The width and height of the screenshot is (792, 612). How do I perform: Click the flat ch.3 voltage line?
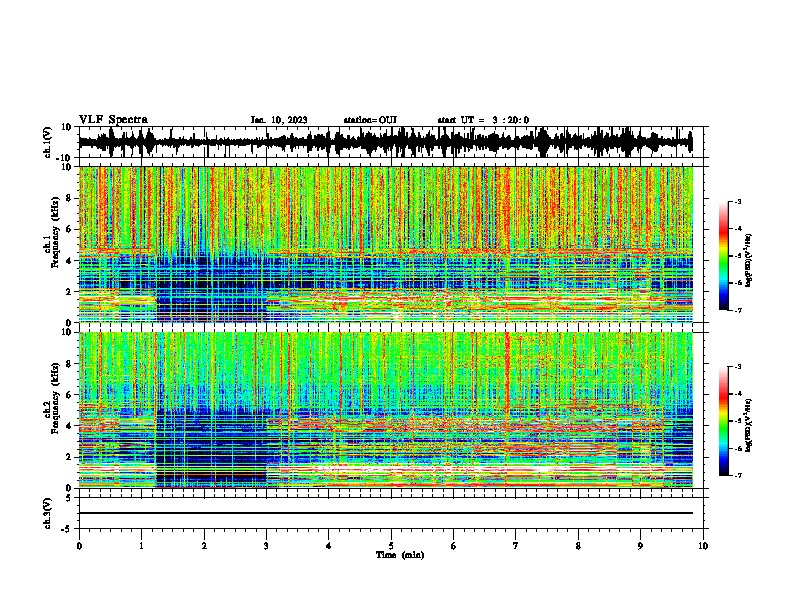click(x=386, y=513)
